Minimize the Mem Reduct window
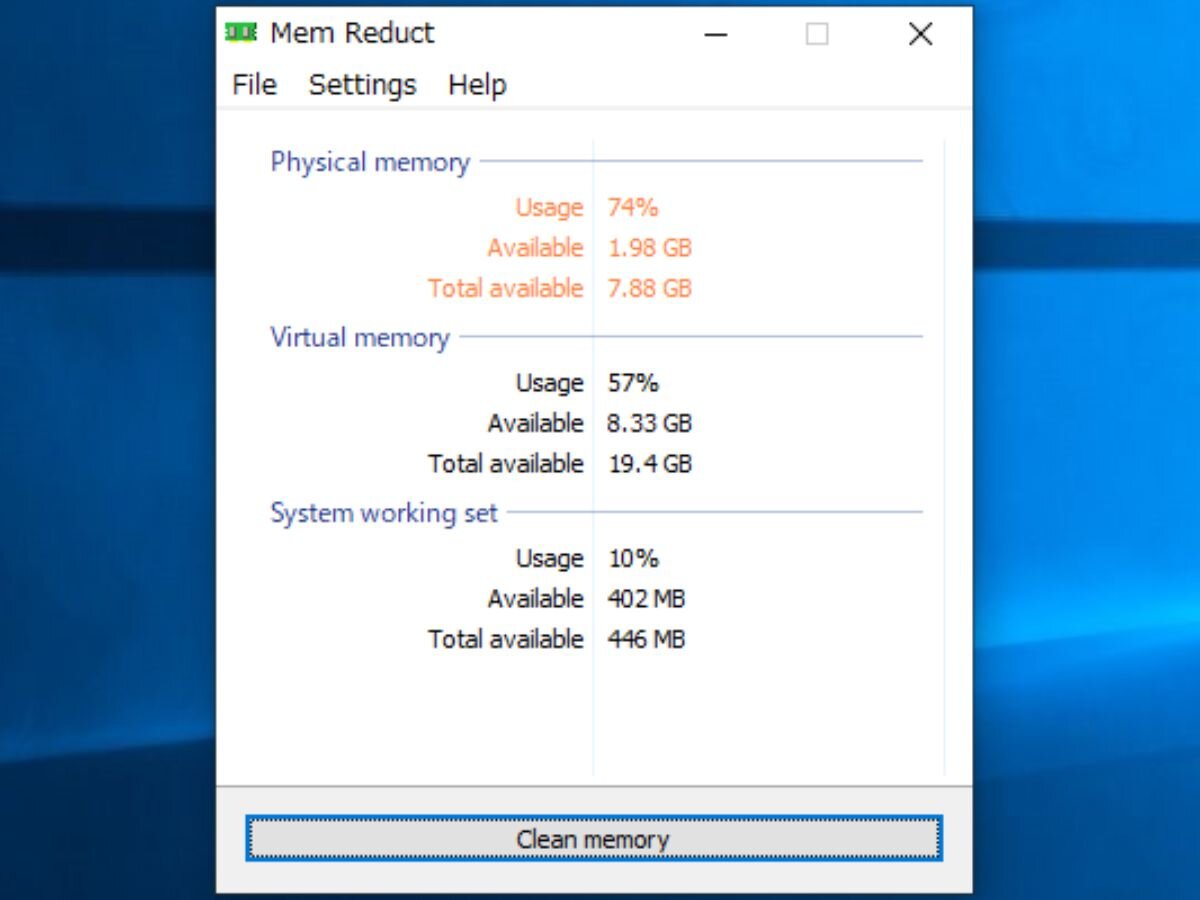Screen dimensions: 1200x900 [x=715, y=34]
